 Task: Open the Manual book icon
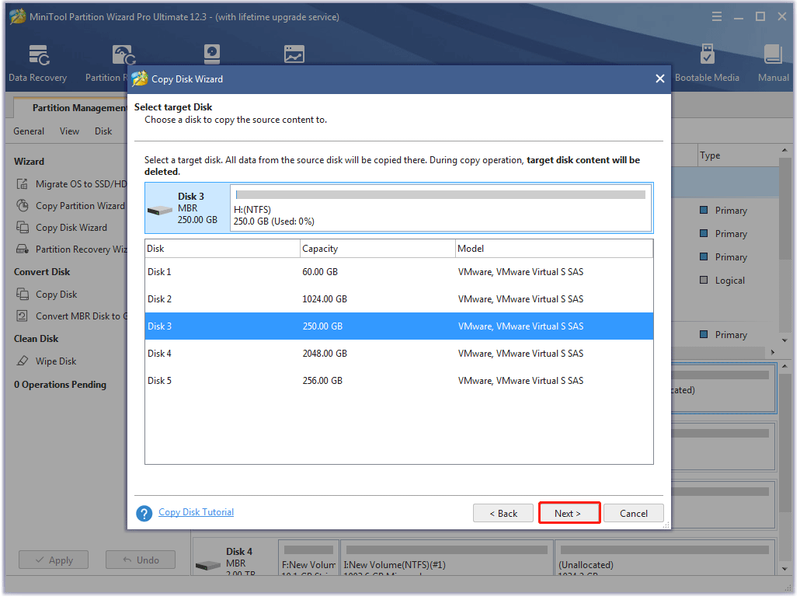point(773,54)
